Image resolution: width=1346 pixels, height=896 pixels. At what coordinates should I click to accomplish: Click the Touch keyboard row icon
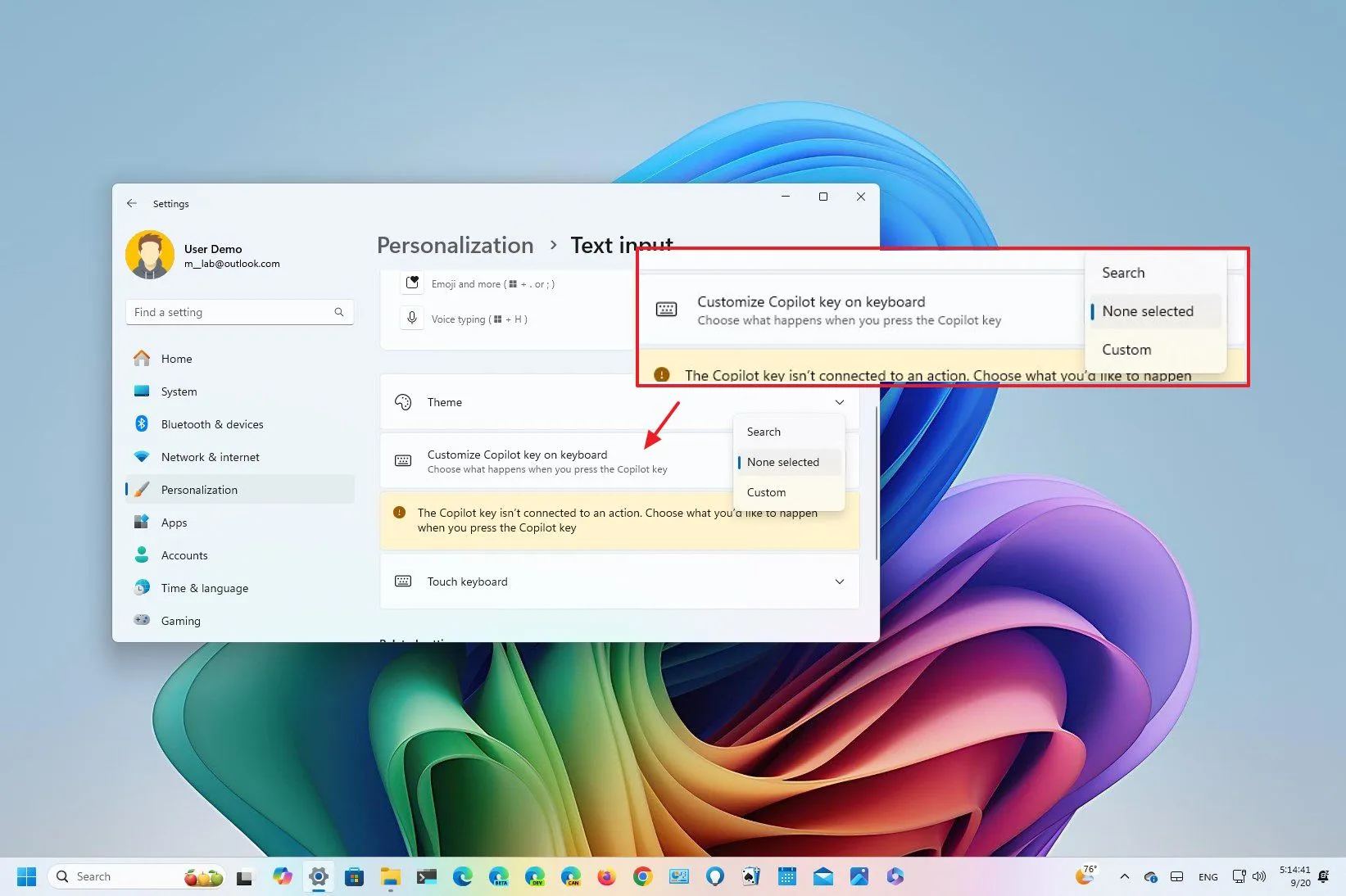pyautogui.click(x=403, y=581)
